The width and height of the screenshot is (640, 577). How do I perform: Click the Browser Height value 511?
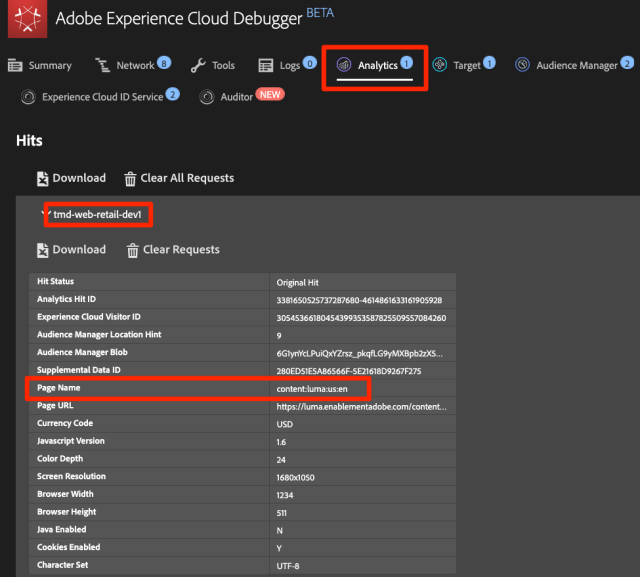coord(282,513)
